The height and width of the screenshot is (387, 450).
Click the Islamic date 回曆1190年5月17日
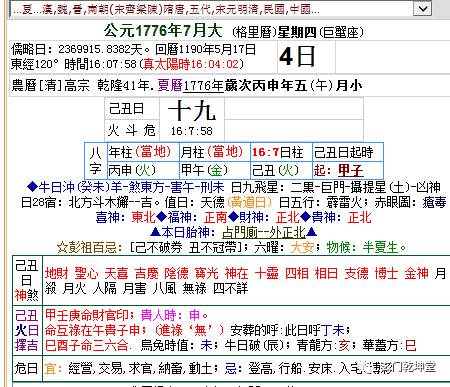[x=205, y=50]
